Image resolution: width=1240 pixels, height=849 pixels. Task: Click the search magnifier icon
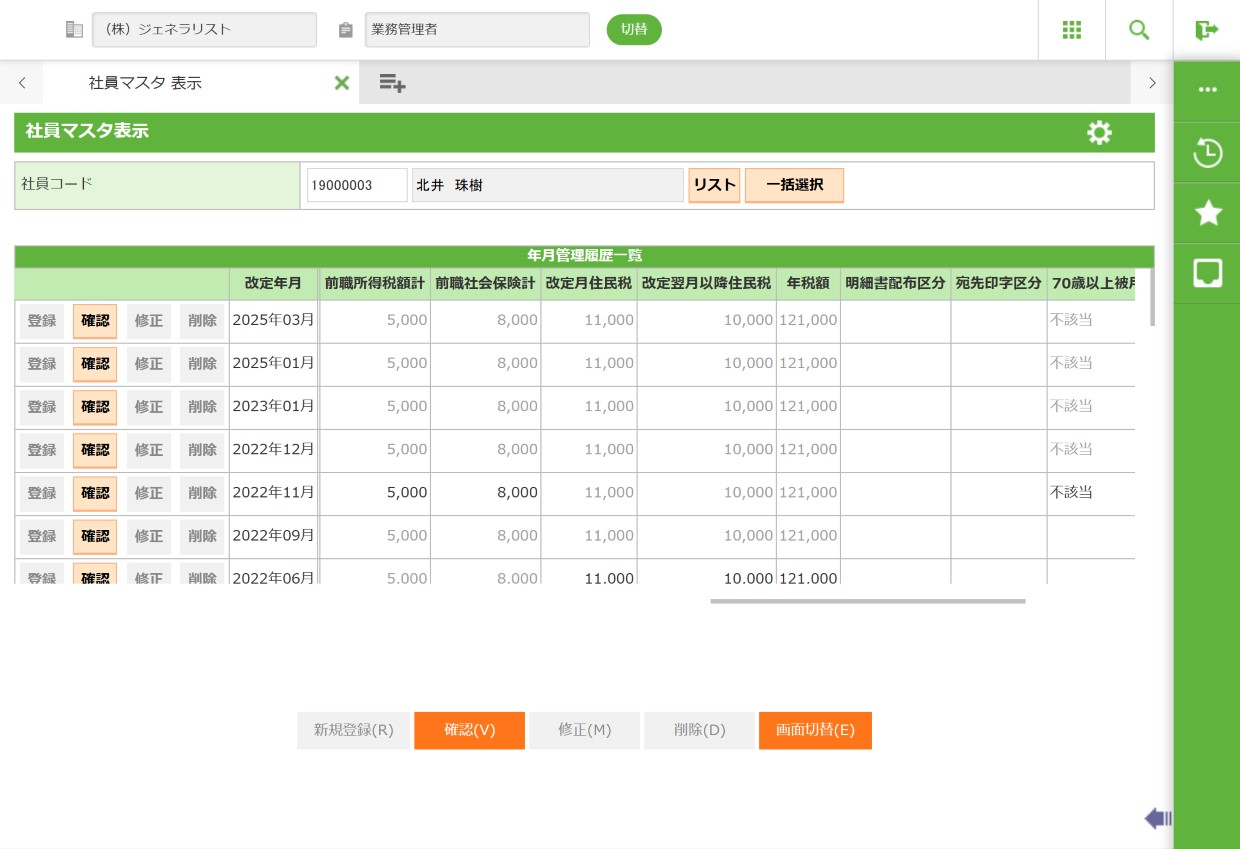tap(1139, 30)
